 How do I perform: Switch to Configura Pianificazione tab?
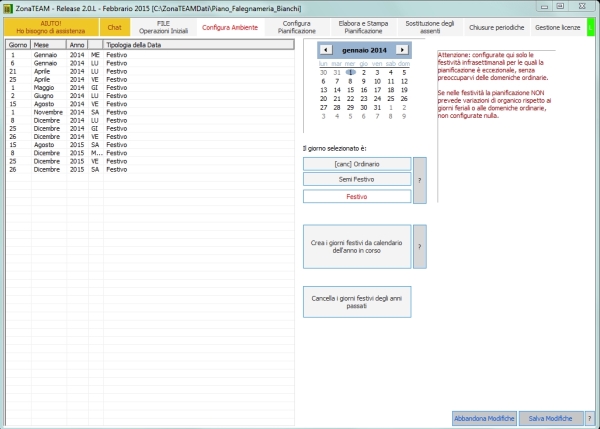tap(297, 27)
